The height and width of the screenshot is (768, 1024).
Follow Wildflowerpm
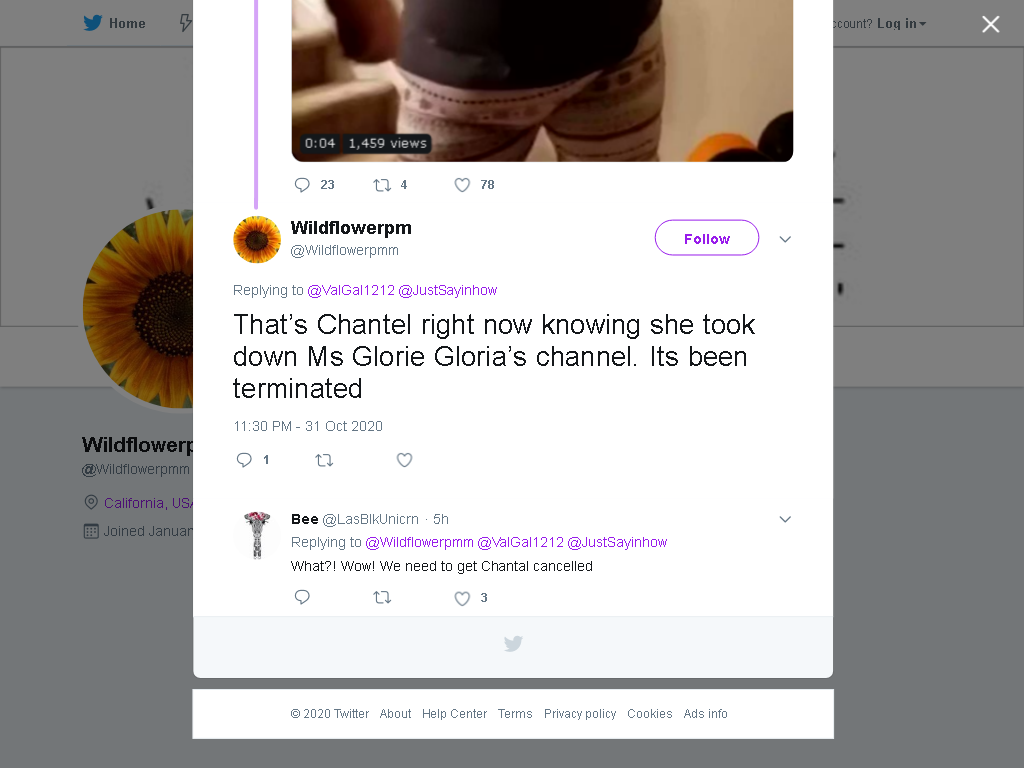click(x=707, y=238)
